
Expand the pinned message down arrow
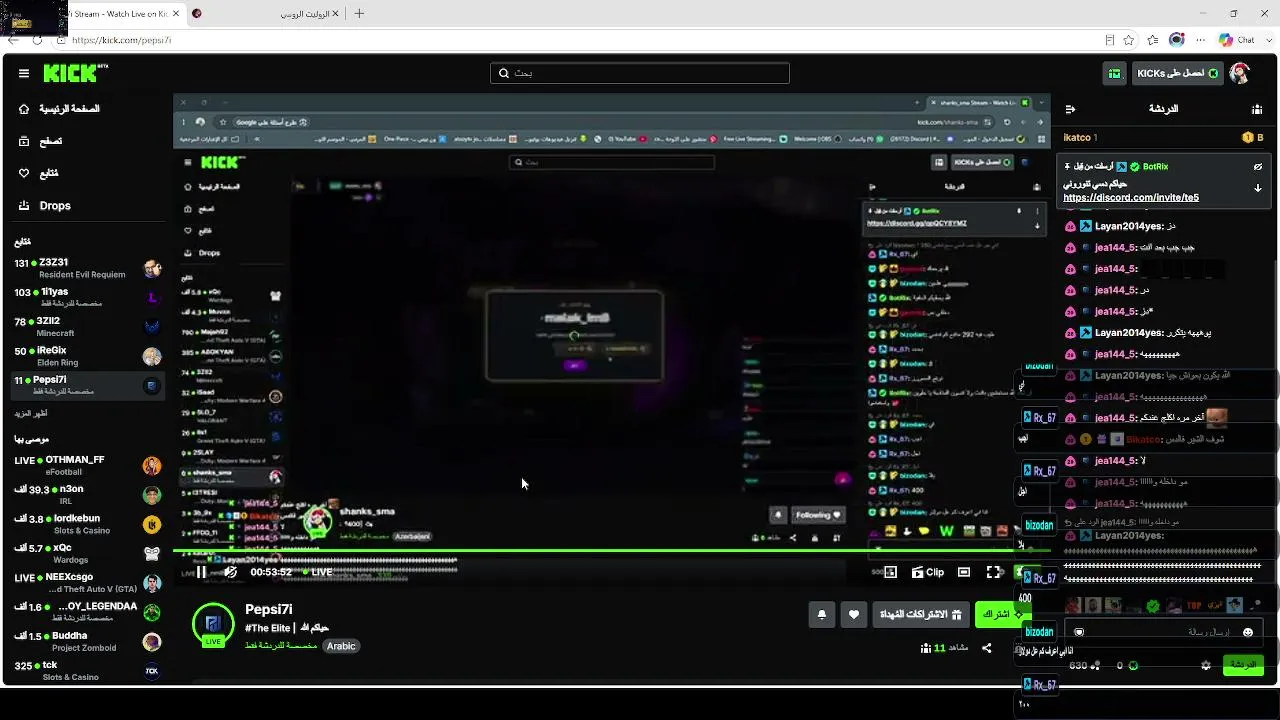(x=1258, y=188)
